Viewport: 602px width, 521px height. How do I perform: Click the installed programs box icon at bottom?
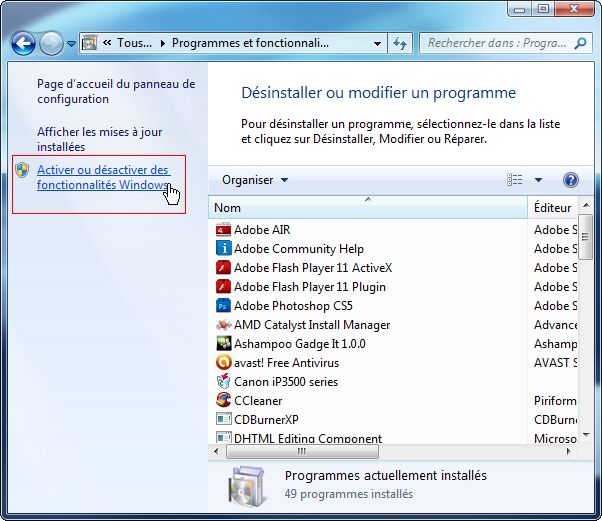247,486
